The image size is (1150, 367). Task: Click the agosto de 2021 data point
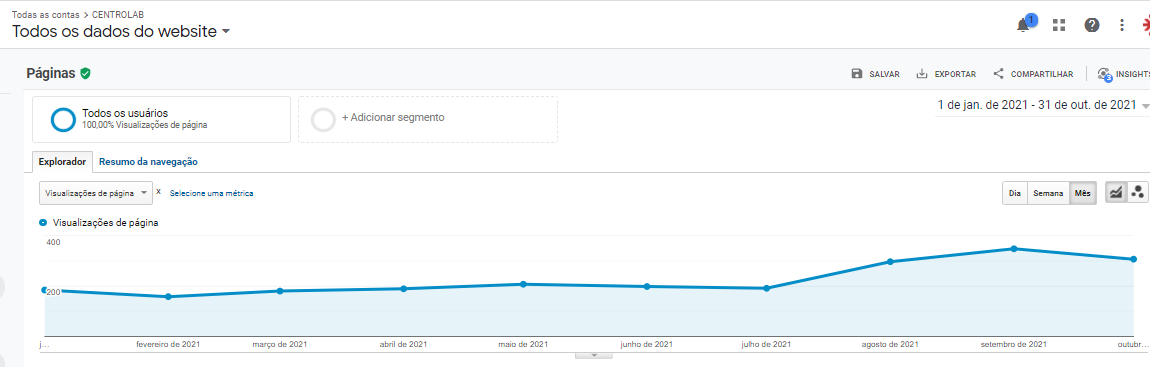pyautogui.click(x=890, y=261)
